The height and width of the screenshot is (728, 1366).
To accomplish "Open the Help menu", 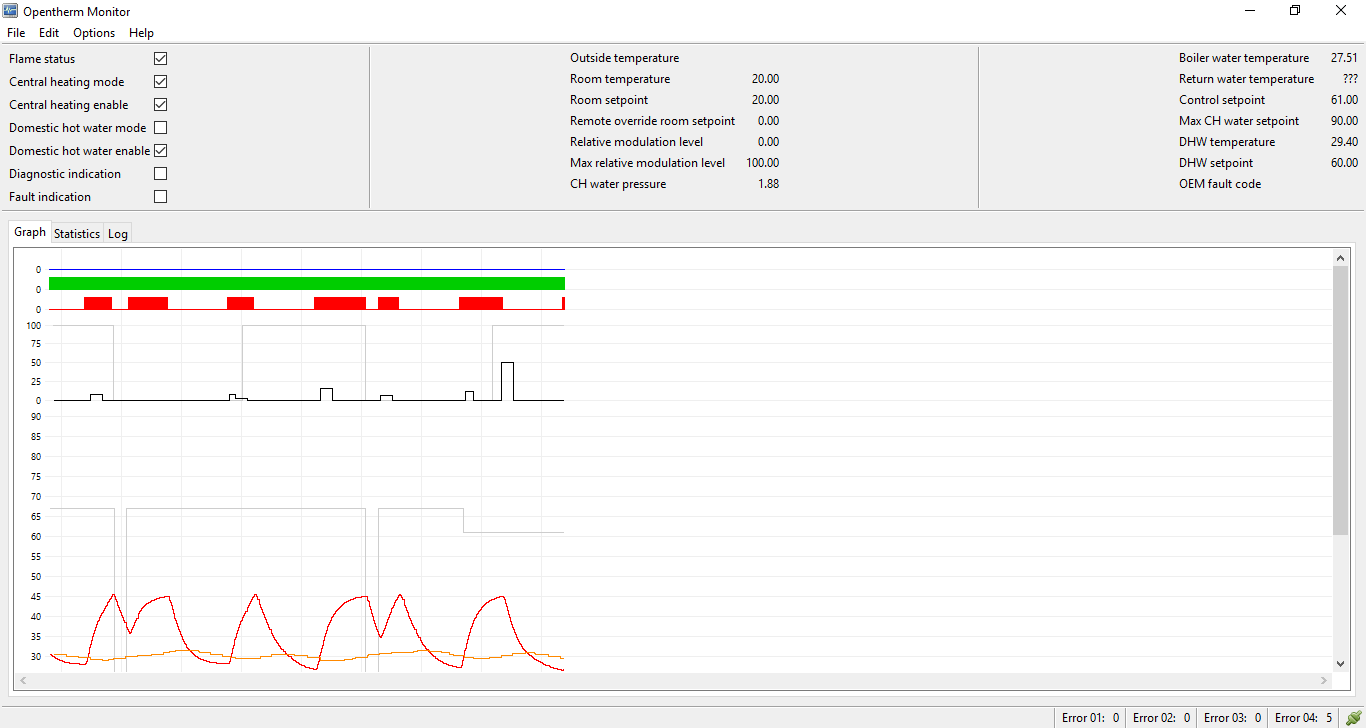I will coord(141,33).
